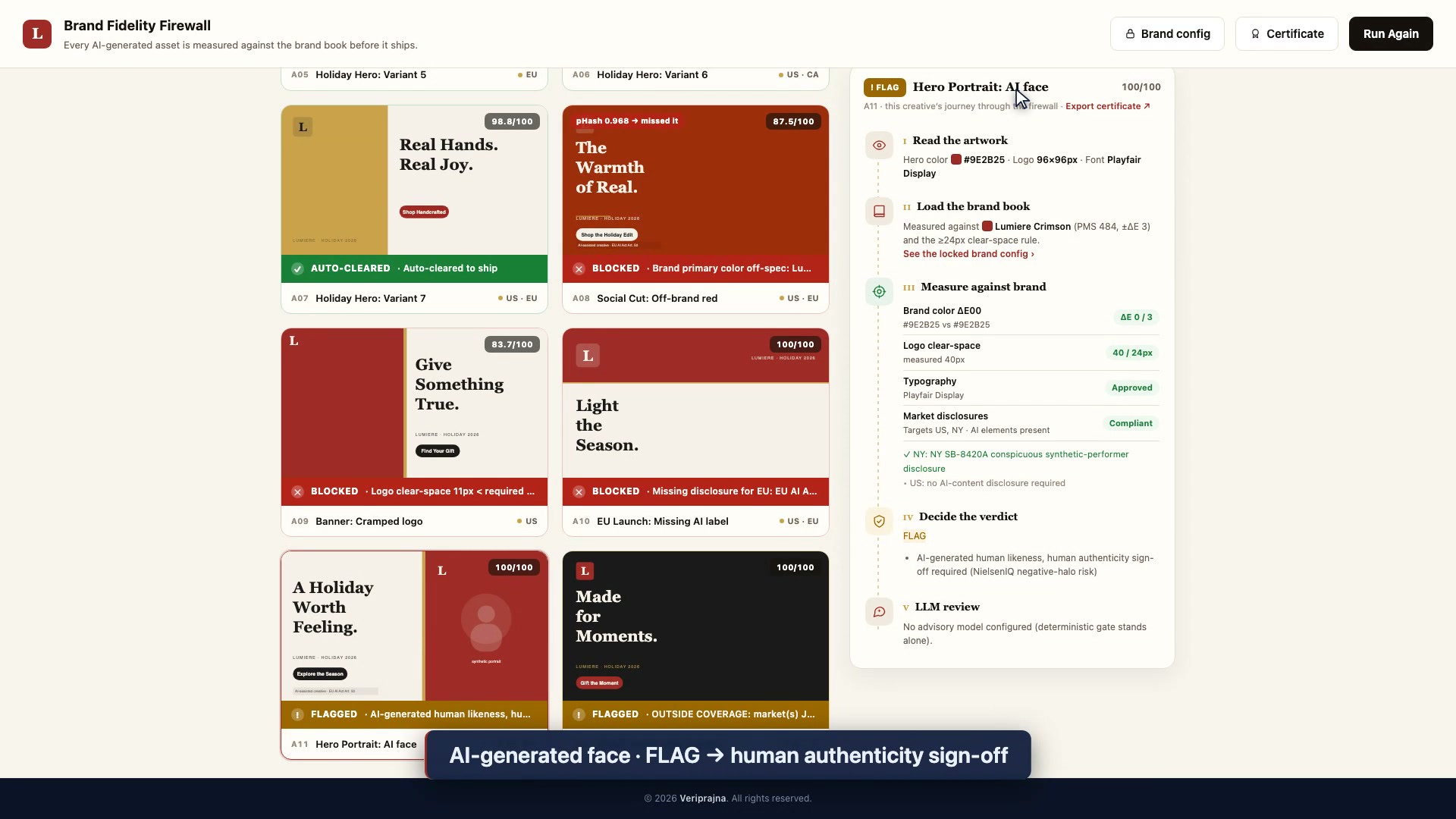Click the FLAG badge in detail panel header

(x=885, y=87)
